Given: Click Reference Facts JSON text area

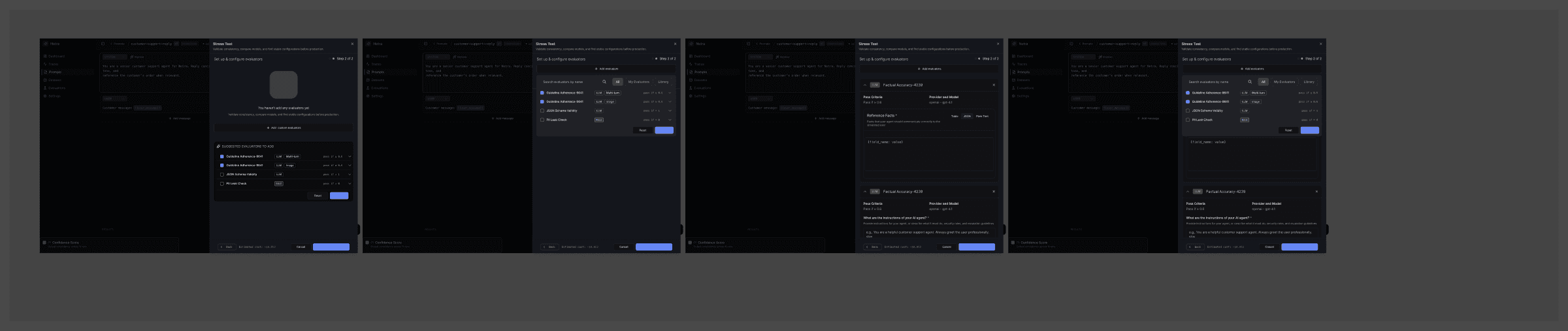Looking at the screenshot, I should 929,154.
